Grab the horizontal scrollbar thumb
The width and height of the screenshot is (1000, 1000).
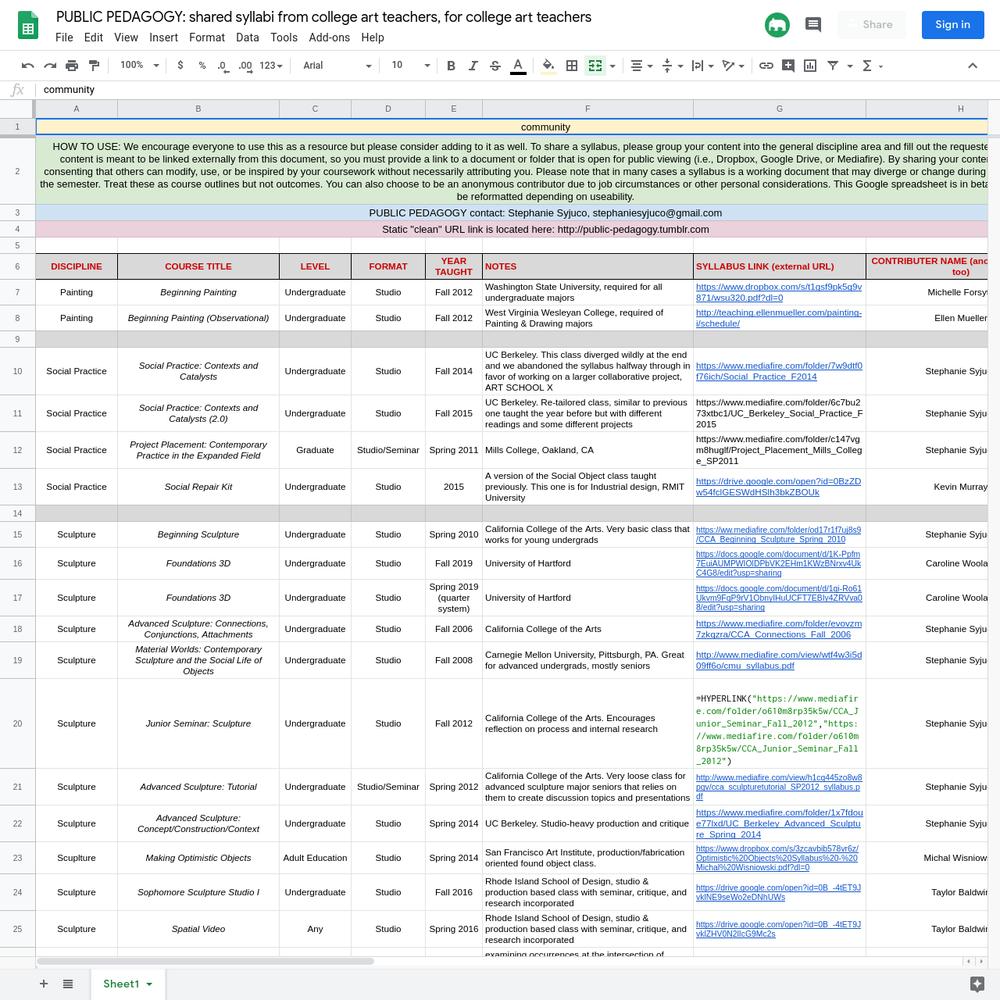tap(205, 961)
